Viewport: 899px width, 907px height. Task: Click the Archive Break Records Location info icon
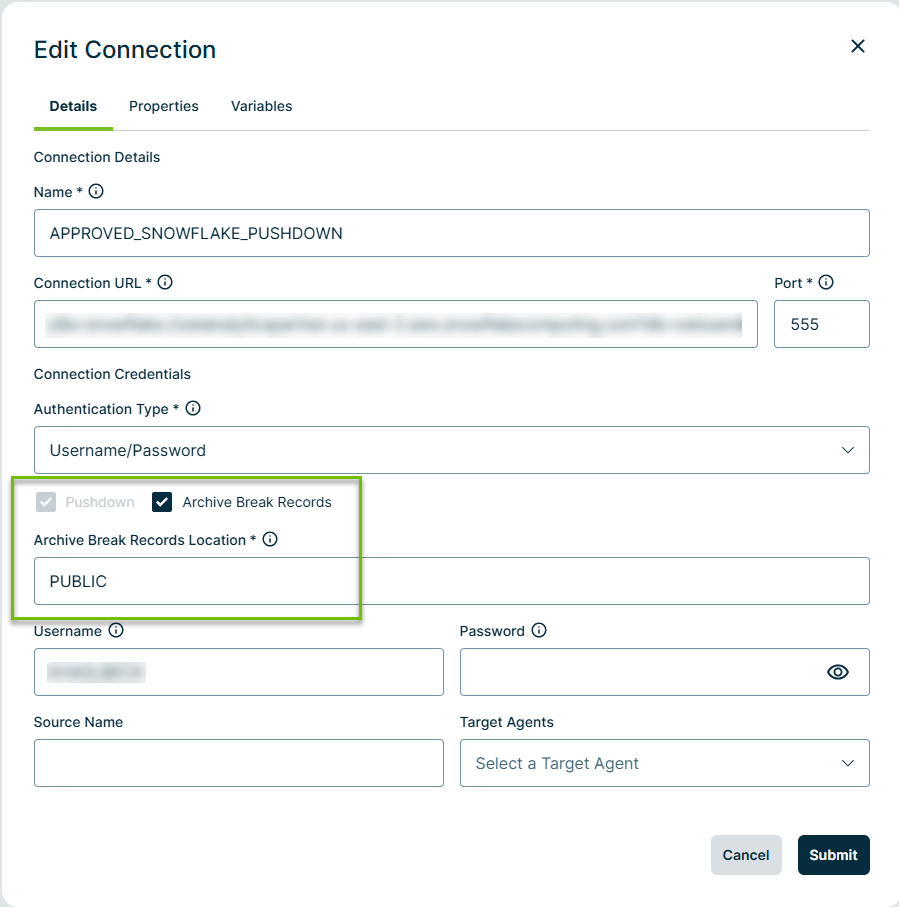point(270,540)
